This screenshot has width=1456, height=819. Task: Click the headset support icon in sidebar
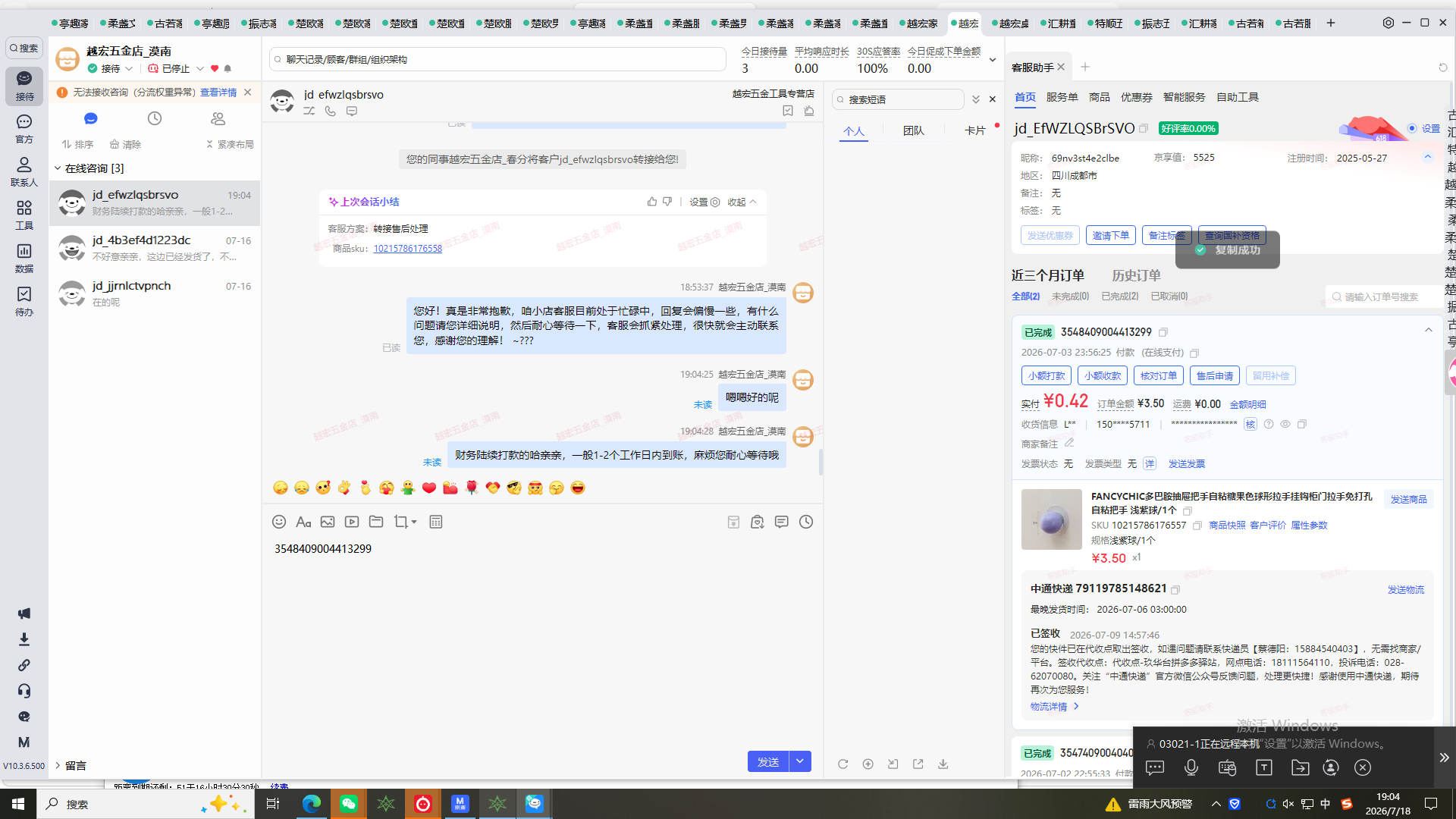coord(24,691)
